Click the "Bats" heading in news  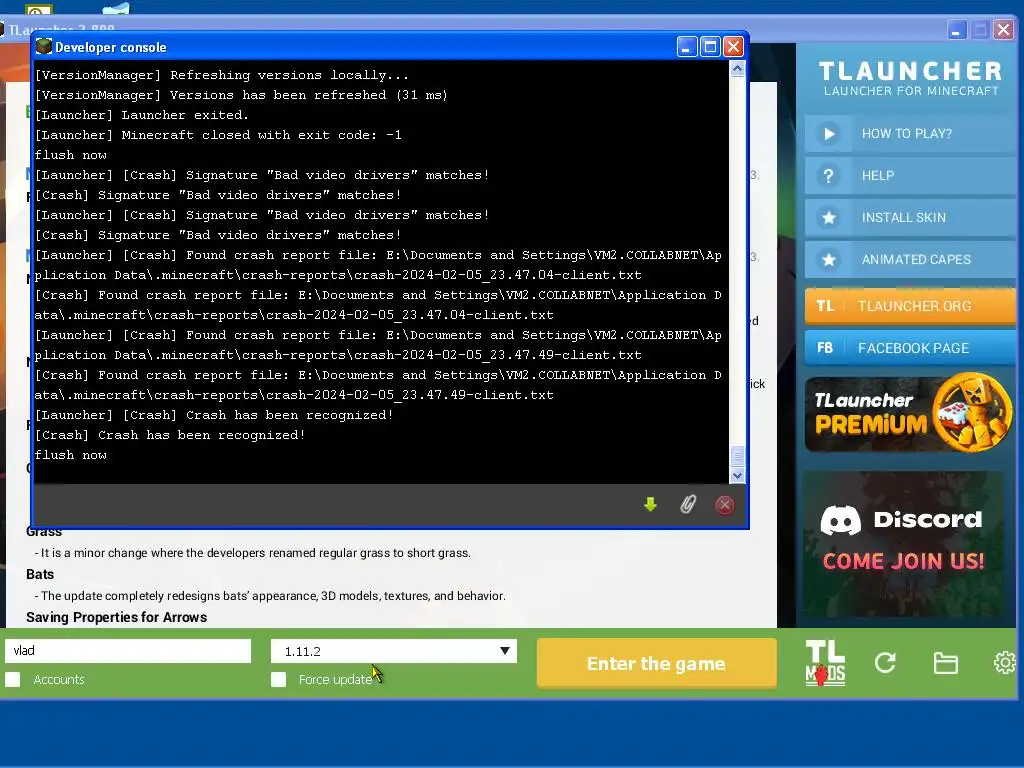pyautogui.click(x=40, y=575)
